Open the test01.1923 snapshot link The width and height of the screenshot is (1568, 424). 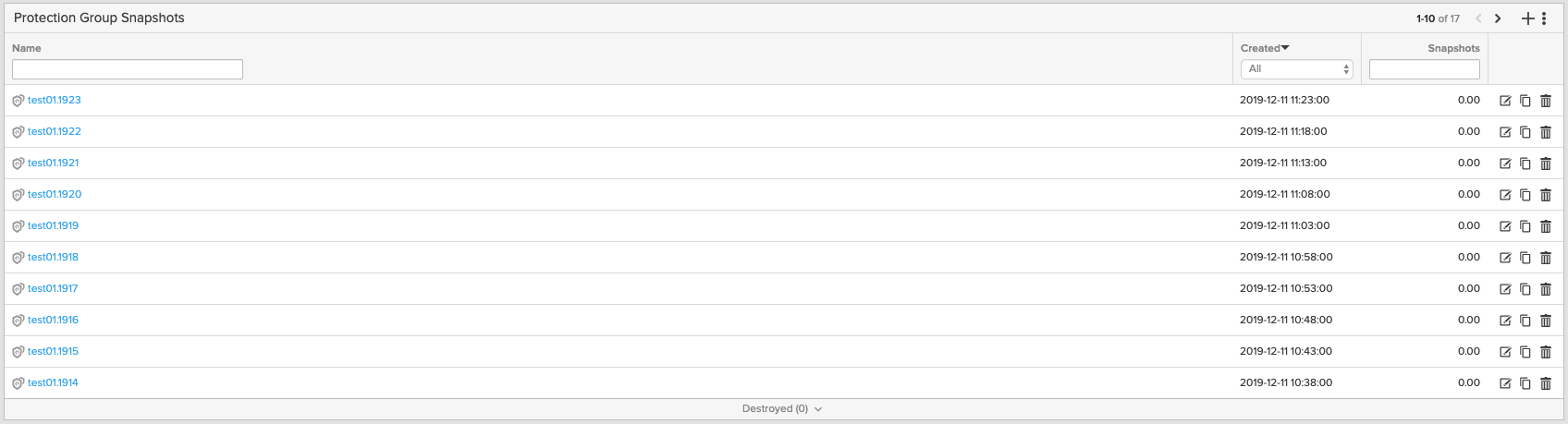click(x=55, y=100)
